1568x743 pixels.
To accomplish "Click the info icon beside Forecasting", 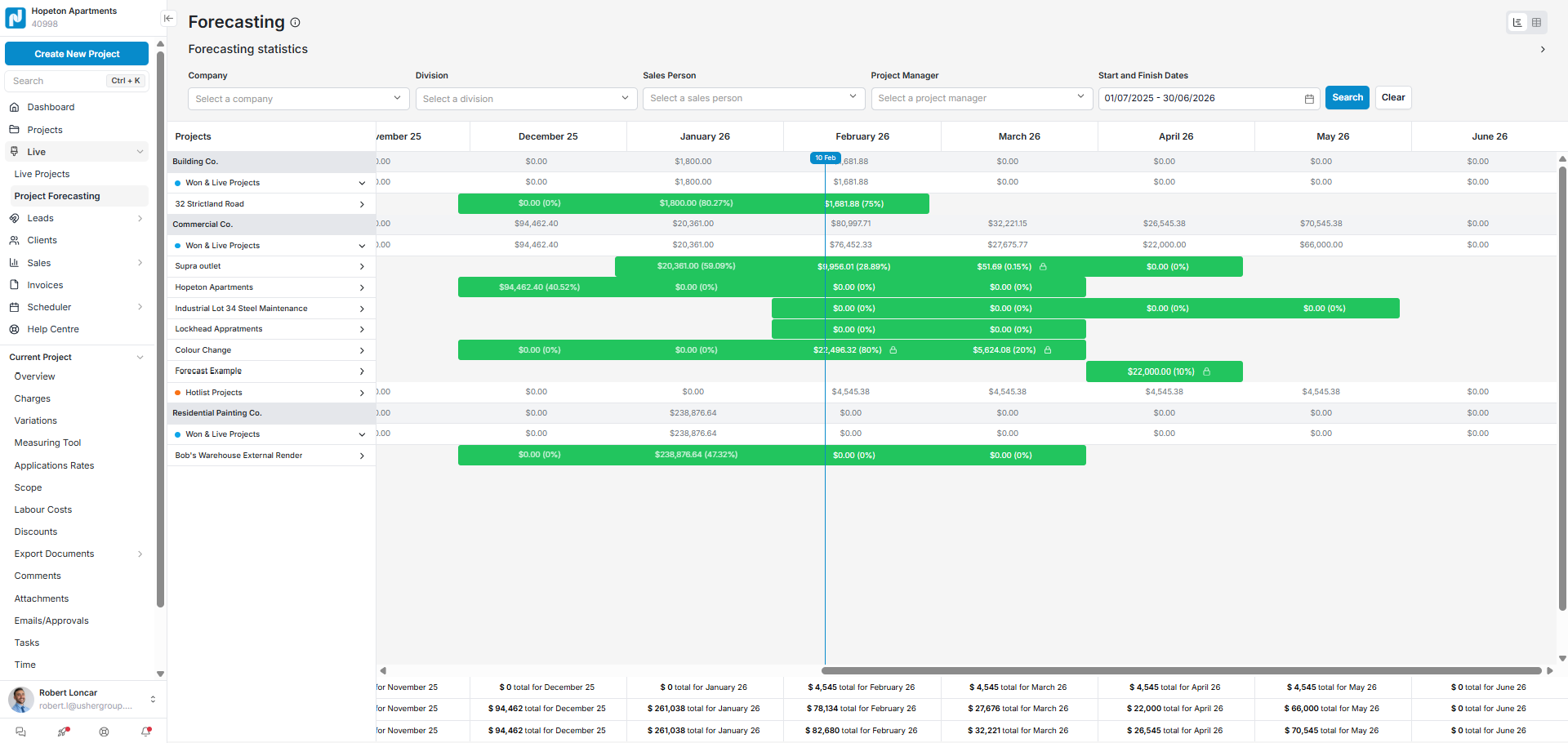I will (x=296, y=23).
